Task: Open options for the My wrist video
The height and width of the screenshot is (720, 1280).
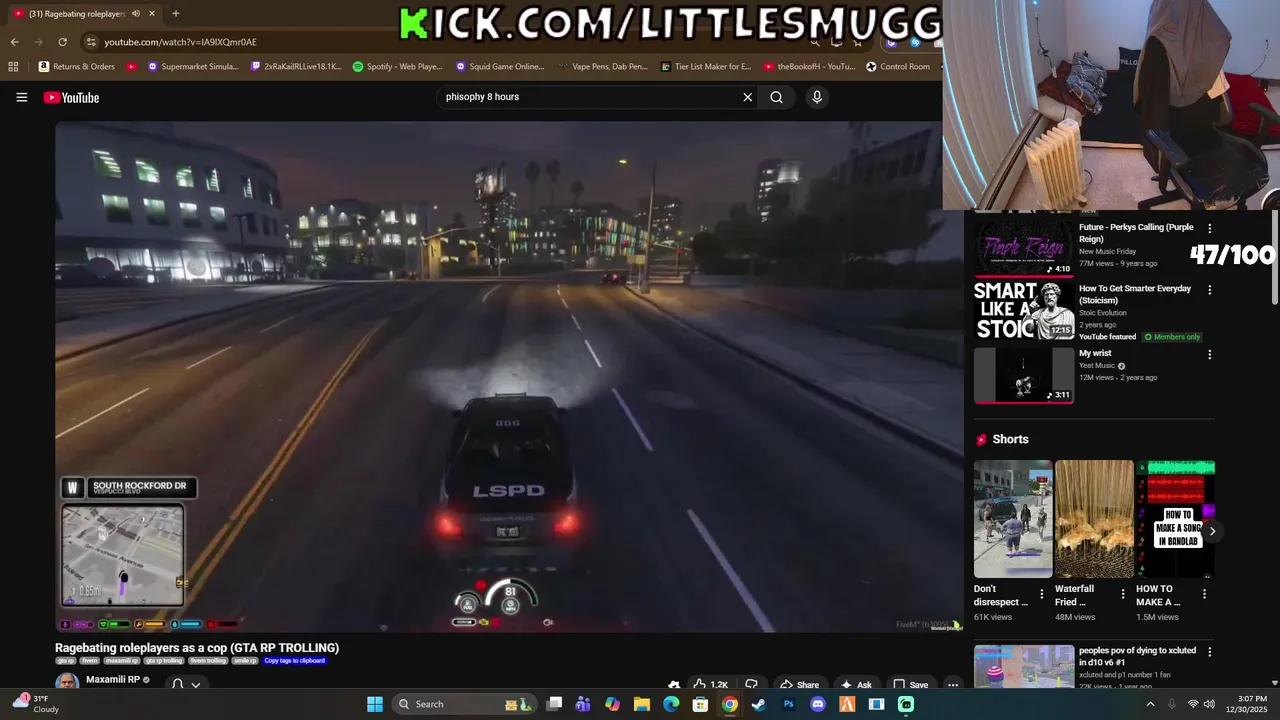Action: 1209,354
